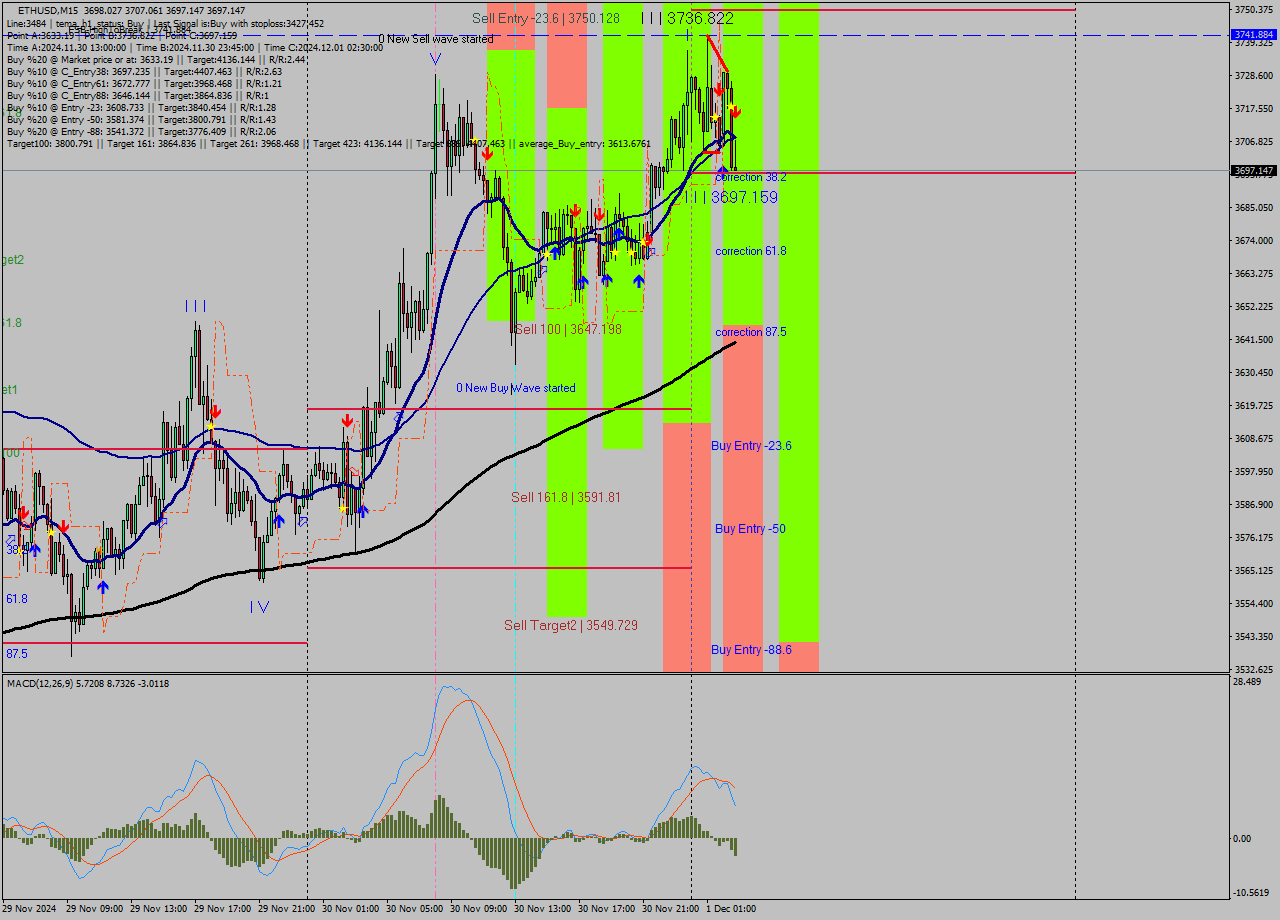The width and height of the screenshot is (1280, 920).
Task: Click the '30 Nov 17:00' time axis label
Action: 607,909
